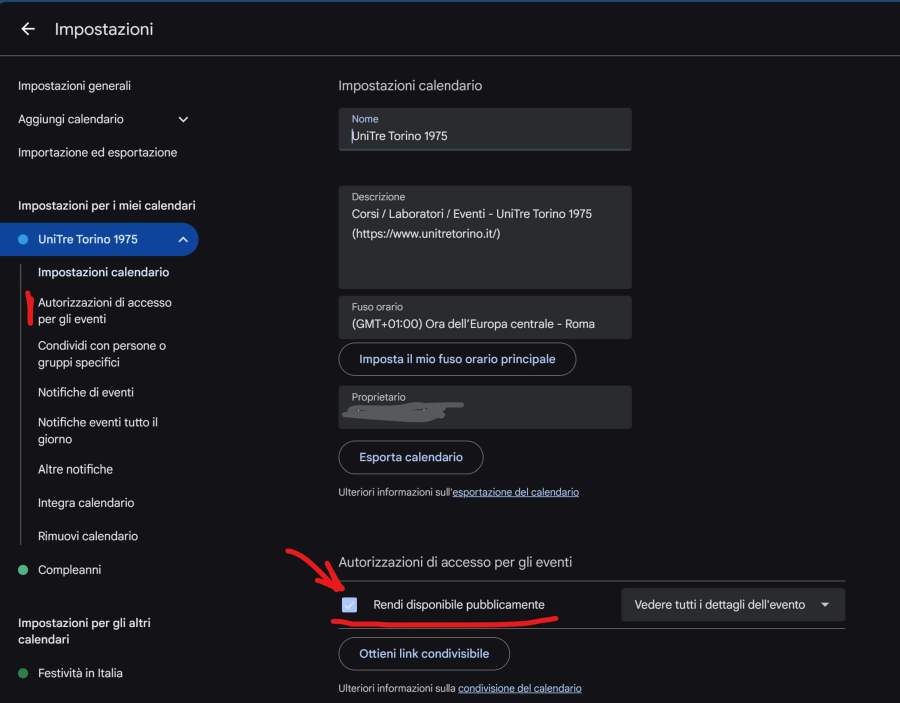
Task: Click the blue dot beside UniTre Torino 1975
Action: point(23,240)
